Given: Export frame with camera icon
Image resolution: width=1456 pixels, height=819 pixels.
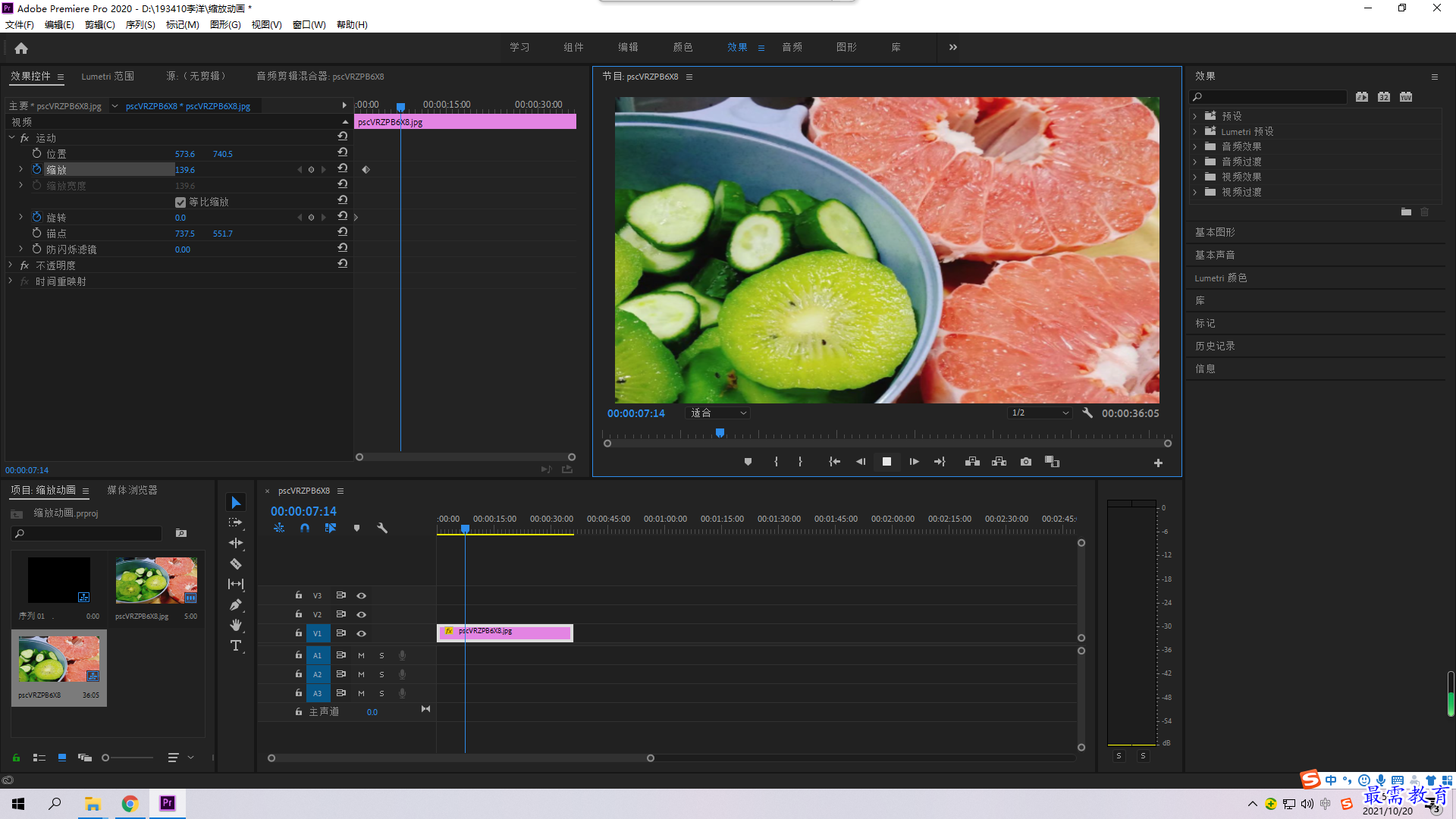Looking at the screenshot, I should click(1026, 462).
